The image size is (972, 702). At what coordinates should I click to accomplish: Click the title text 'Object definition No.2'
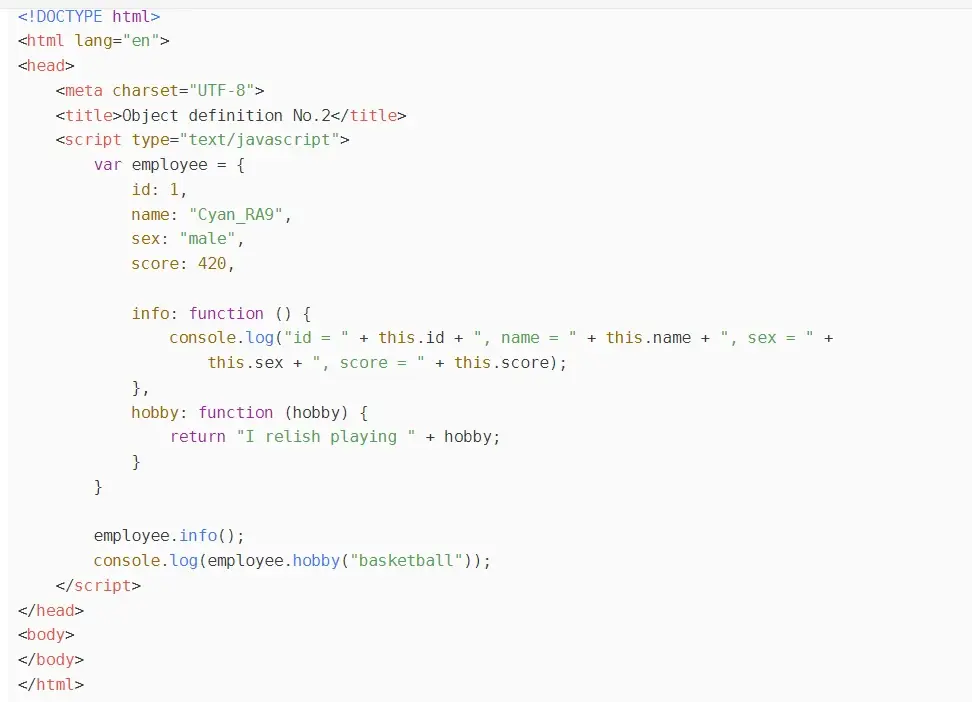226,115
